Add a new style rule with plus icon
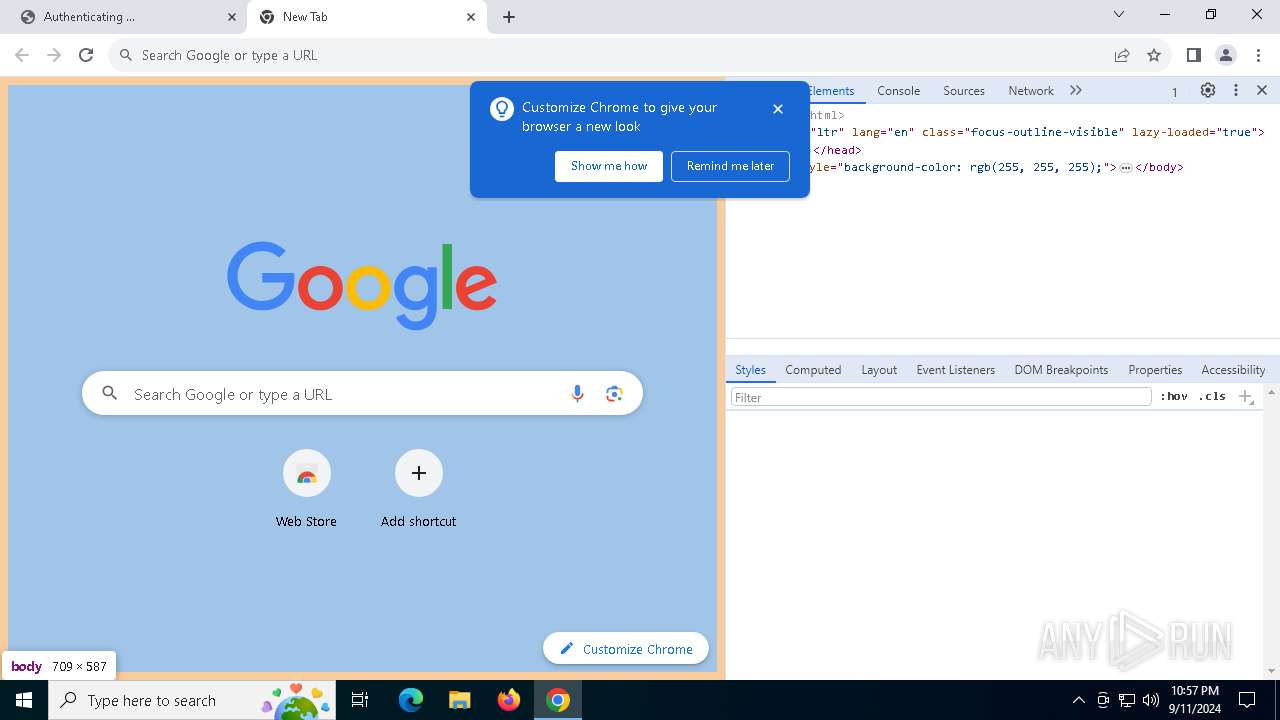The image size is (1280, 720). click(1245, 397)
